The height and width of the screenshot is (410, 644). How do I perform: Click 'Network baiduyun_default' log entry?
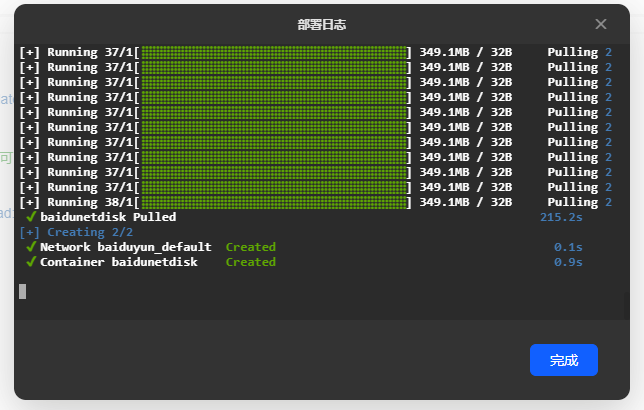pyautogui.click(x=126, y=247)
